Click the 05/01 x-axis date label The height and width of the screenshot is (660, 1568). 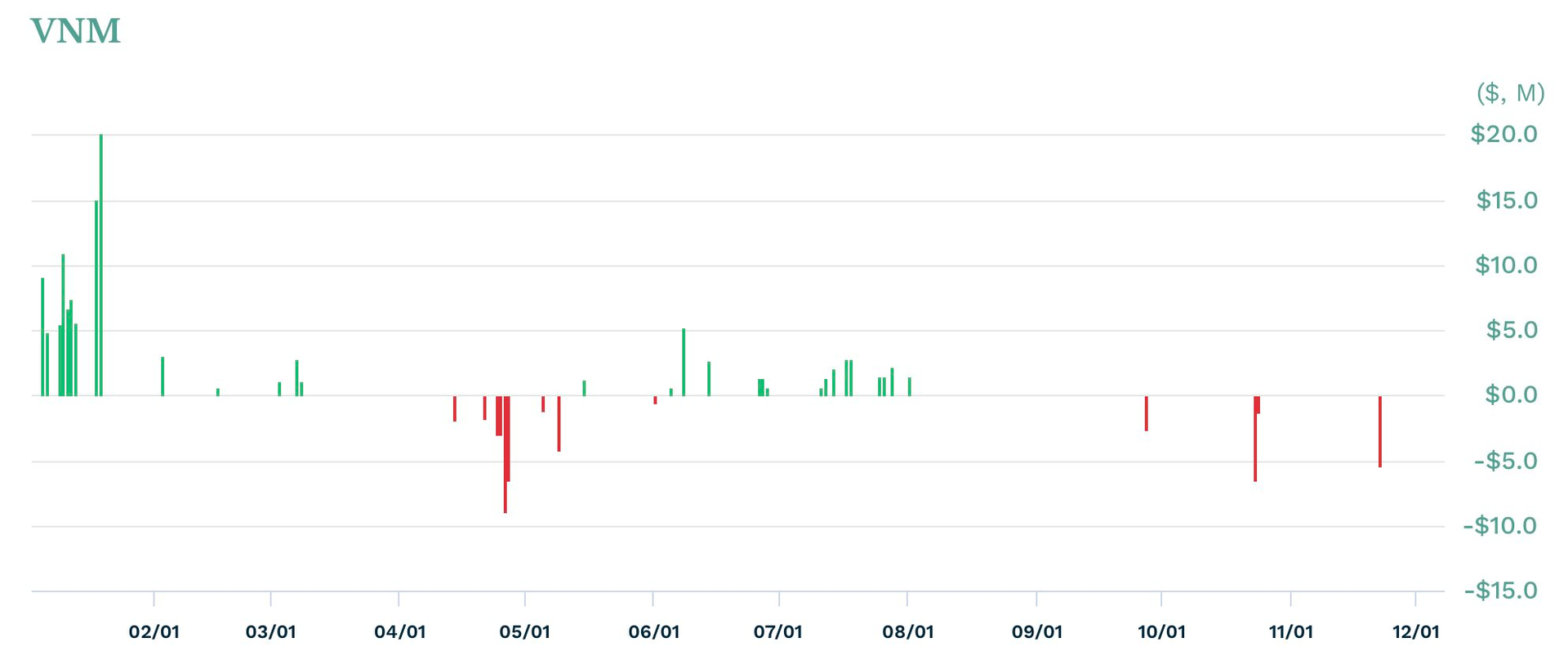(x=524, y=632)
